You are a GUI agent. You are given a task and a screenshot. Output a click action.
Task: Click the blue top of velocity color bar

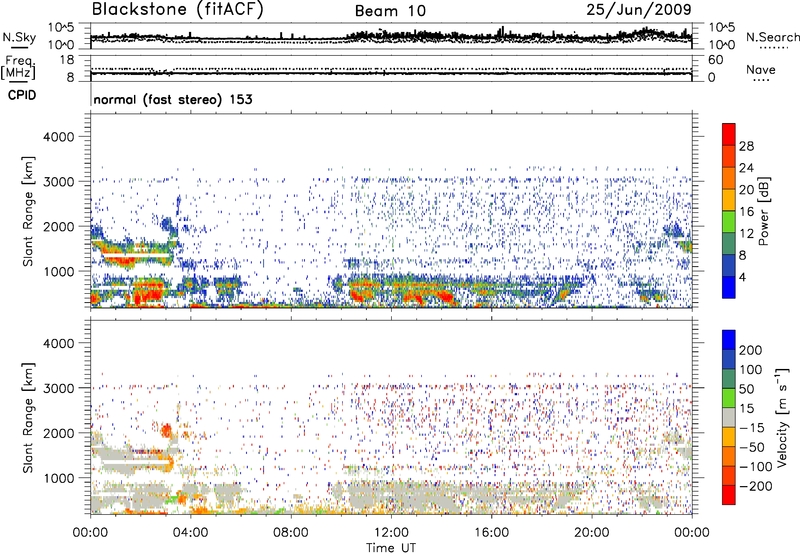click(729, 339)
